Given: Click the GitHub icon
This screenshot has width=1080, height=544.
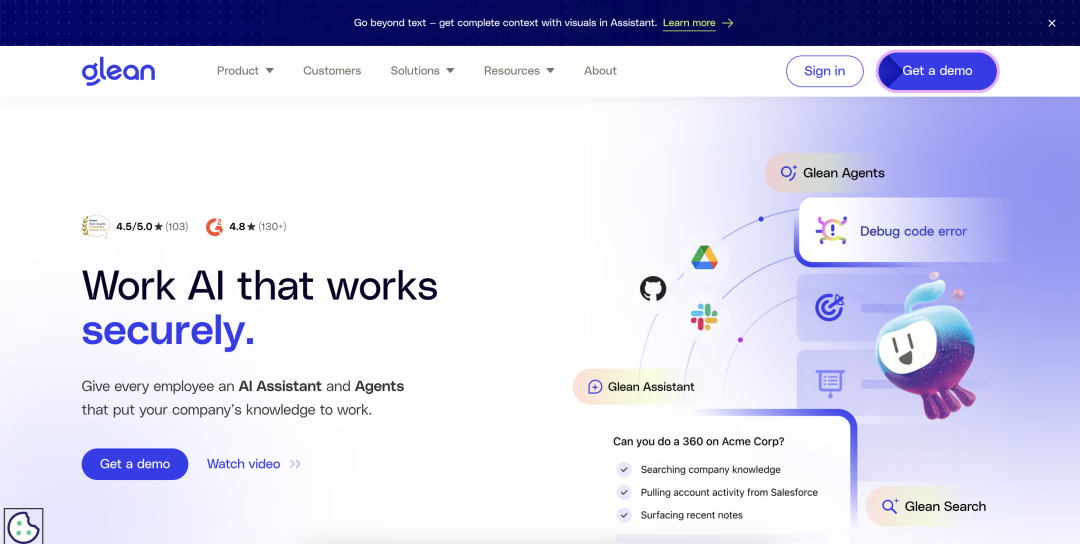Looking at the screenshot, I should (x=653, y=288).
